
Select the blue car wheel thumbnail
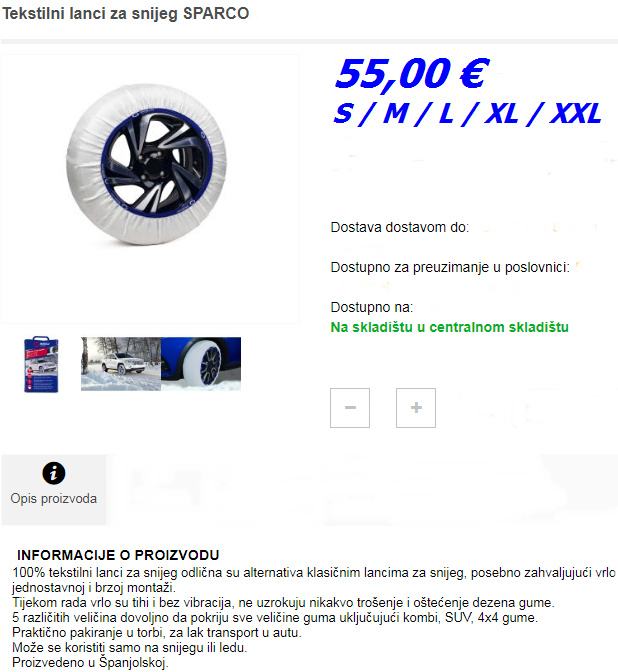pos(201,364)
